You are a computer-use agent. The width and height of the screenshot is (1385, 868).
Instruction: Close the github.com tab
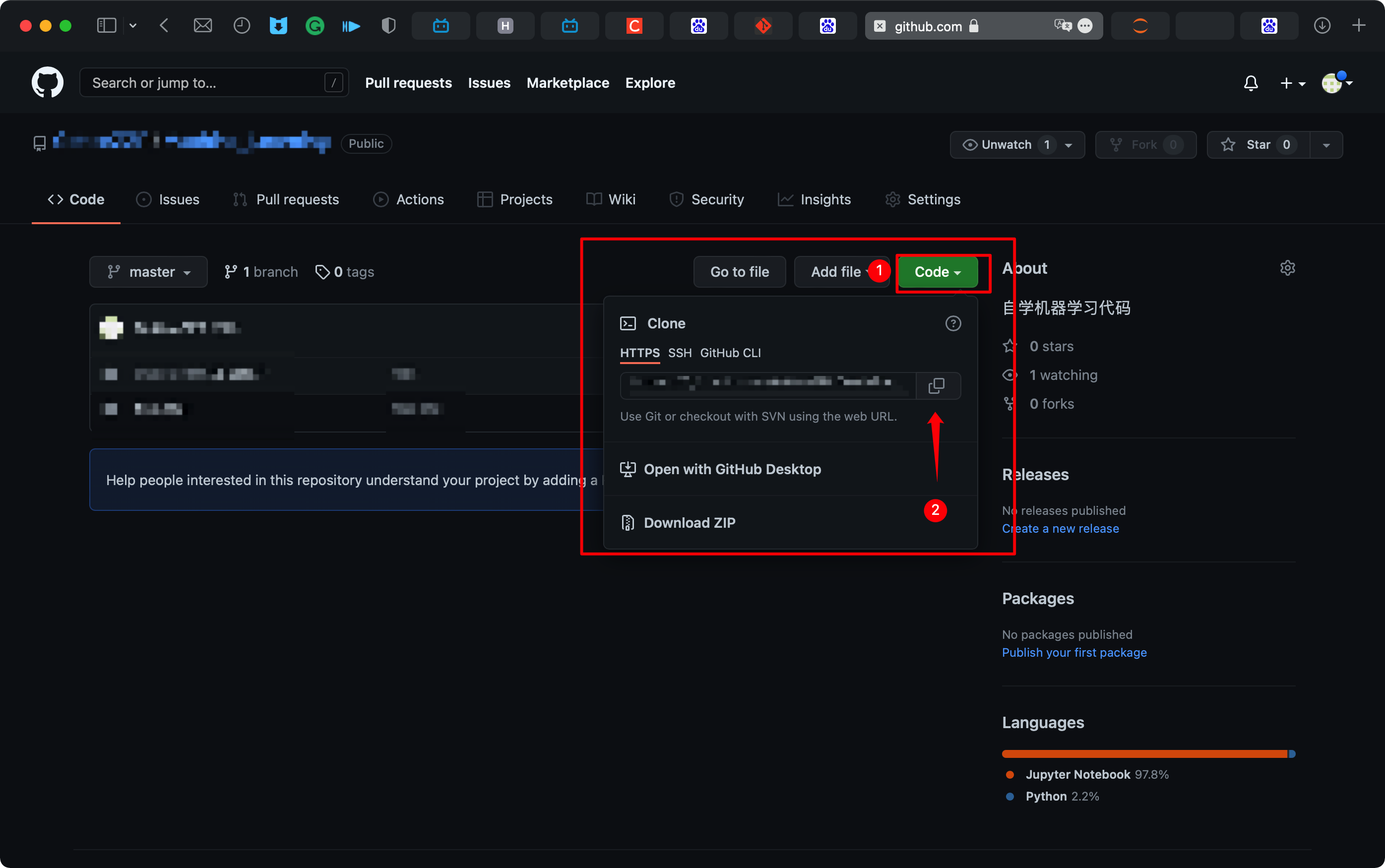[x=880, y=26]
